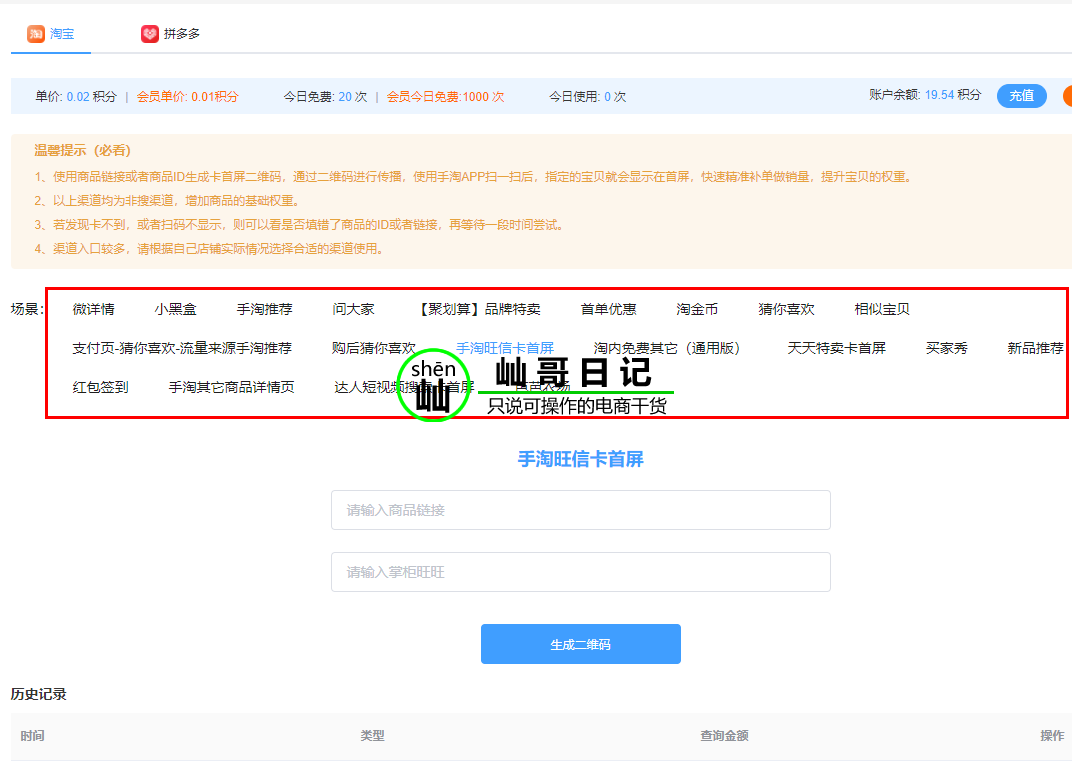Click the 今日使用: 0 次 text

[587, 96]
